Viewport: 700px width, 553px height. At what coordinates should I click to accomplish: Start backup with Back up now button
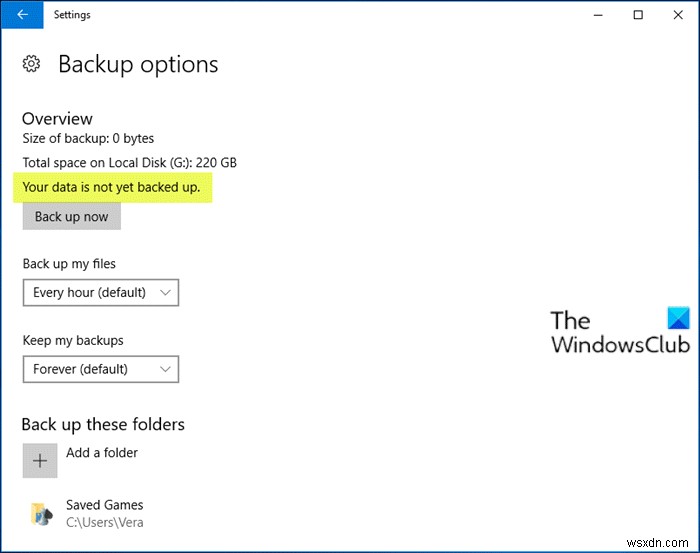(x=71, y=216)
